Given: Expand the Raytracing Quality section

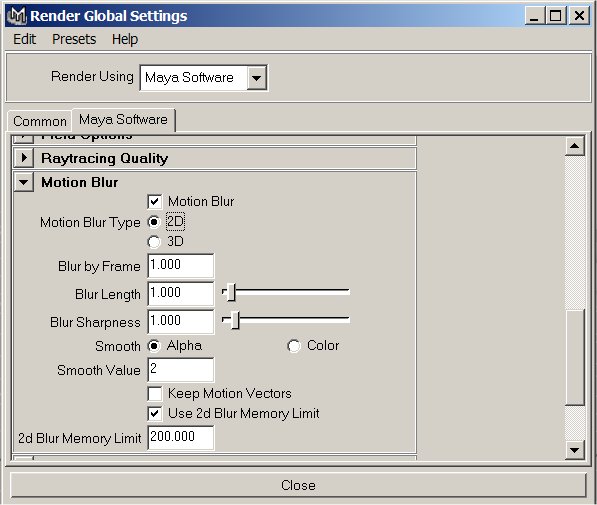Looking at the screenshot, I should click(24, 158).
